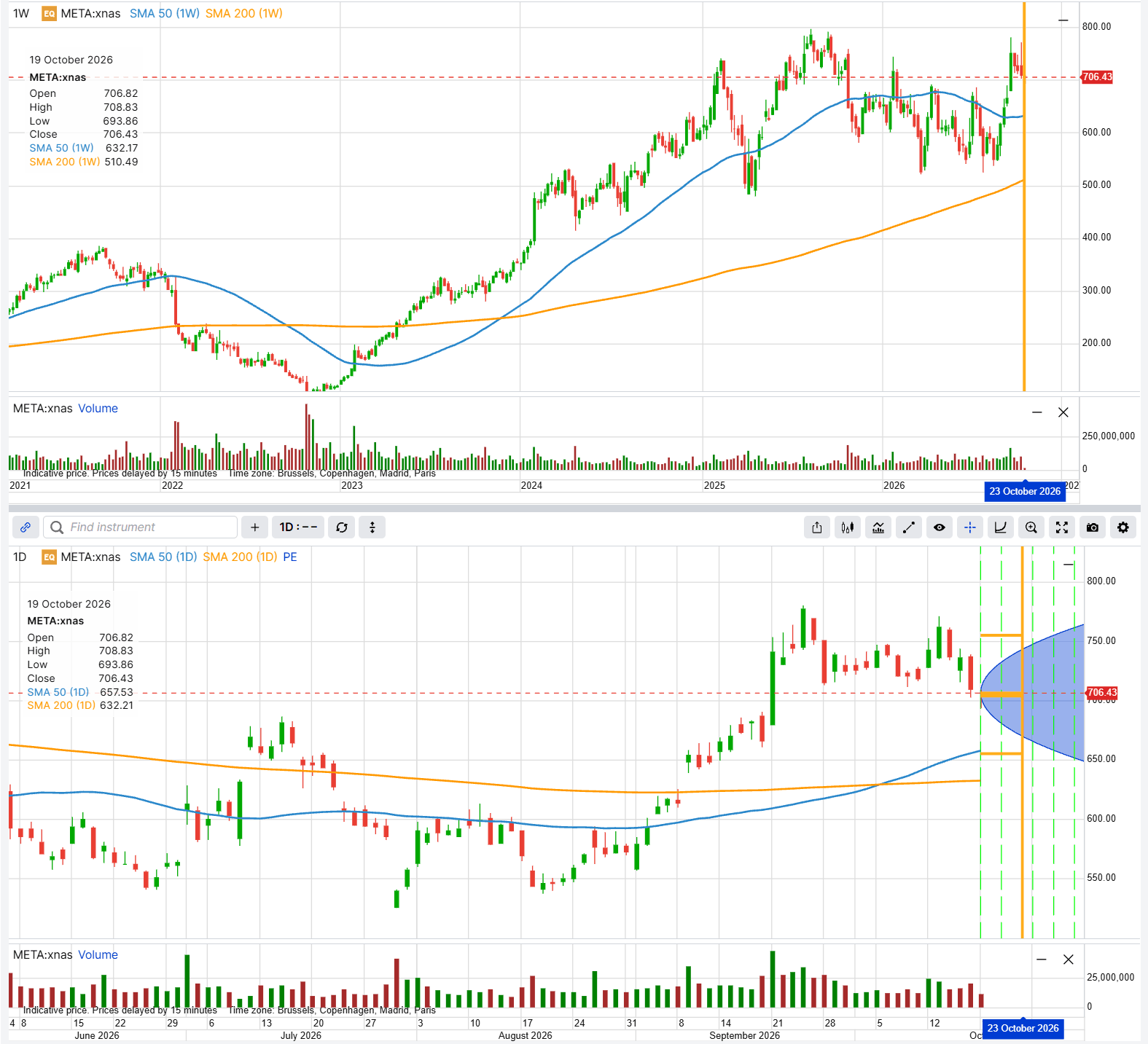Click SMA 50 (1W) label in weekly chart header
Image resolution: width=1148 pixels, height=1044 pixels.
tap(165, 13)
